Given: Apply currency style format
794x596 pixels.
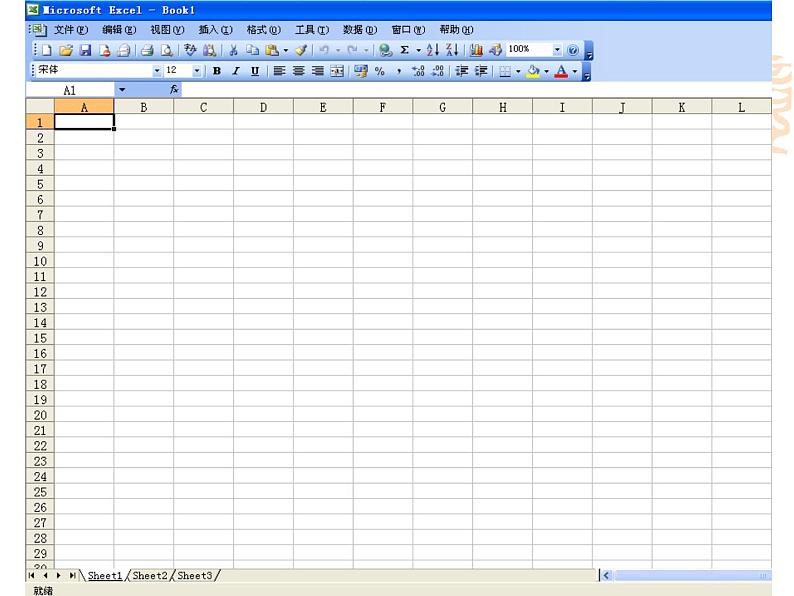Looking at the screenshot, I should (x=361, y=71).
